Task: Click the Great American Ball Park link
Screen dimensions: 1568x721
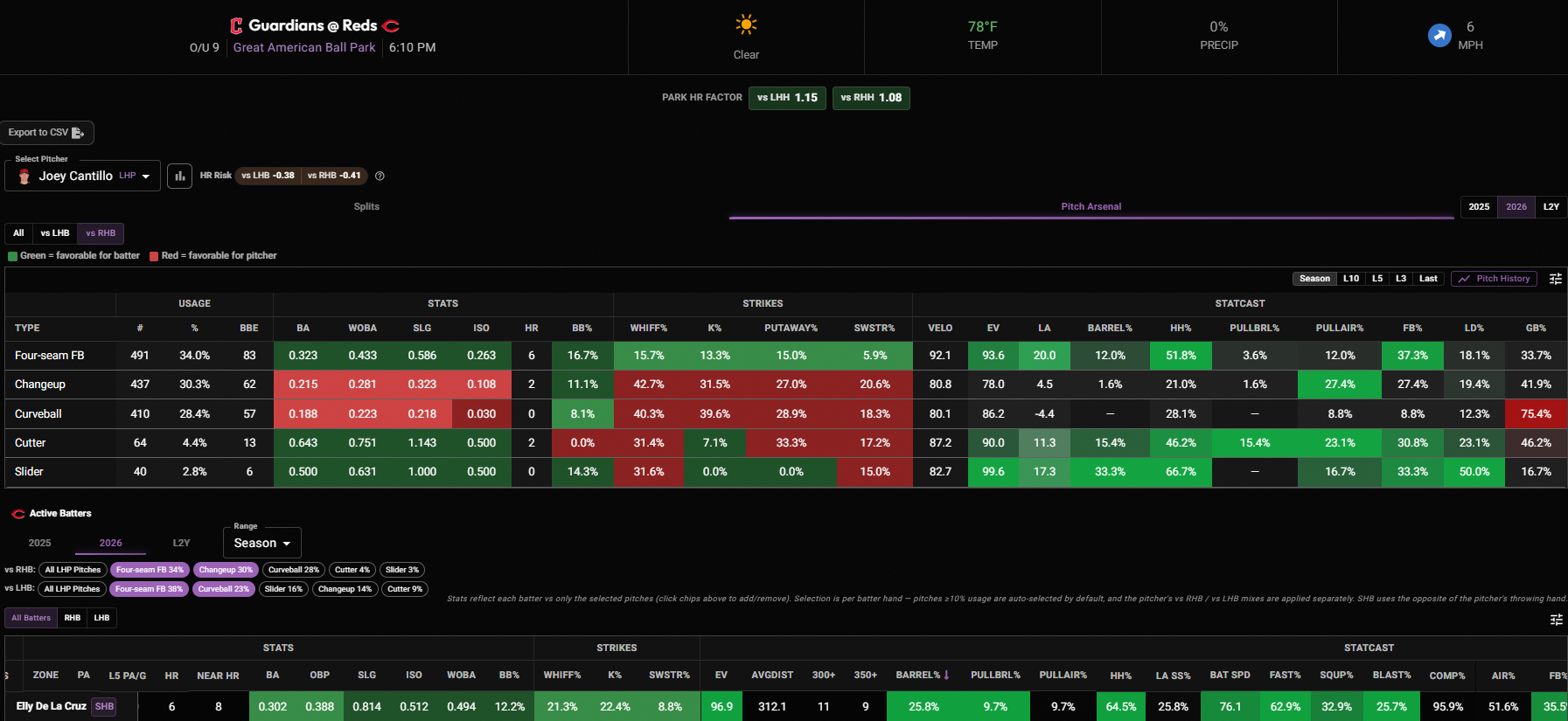Action: pos(304,47)
